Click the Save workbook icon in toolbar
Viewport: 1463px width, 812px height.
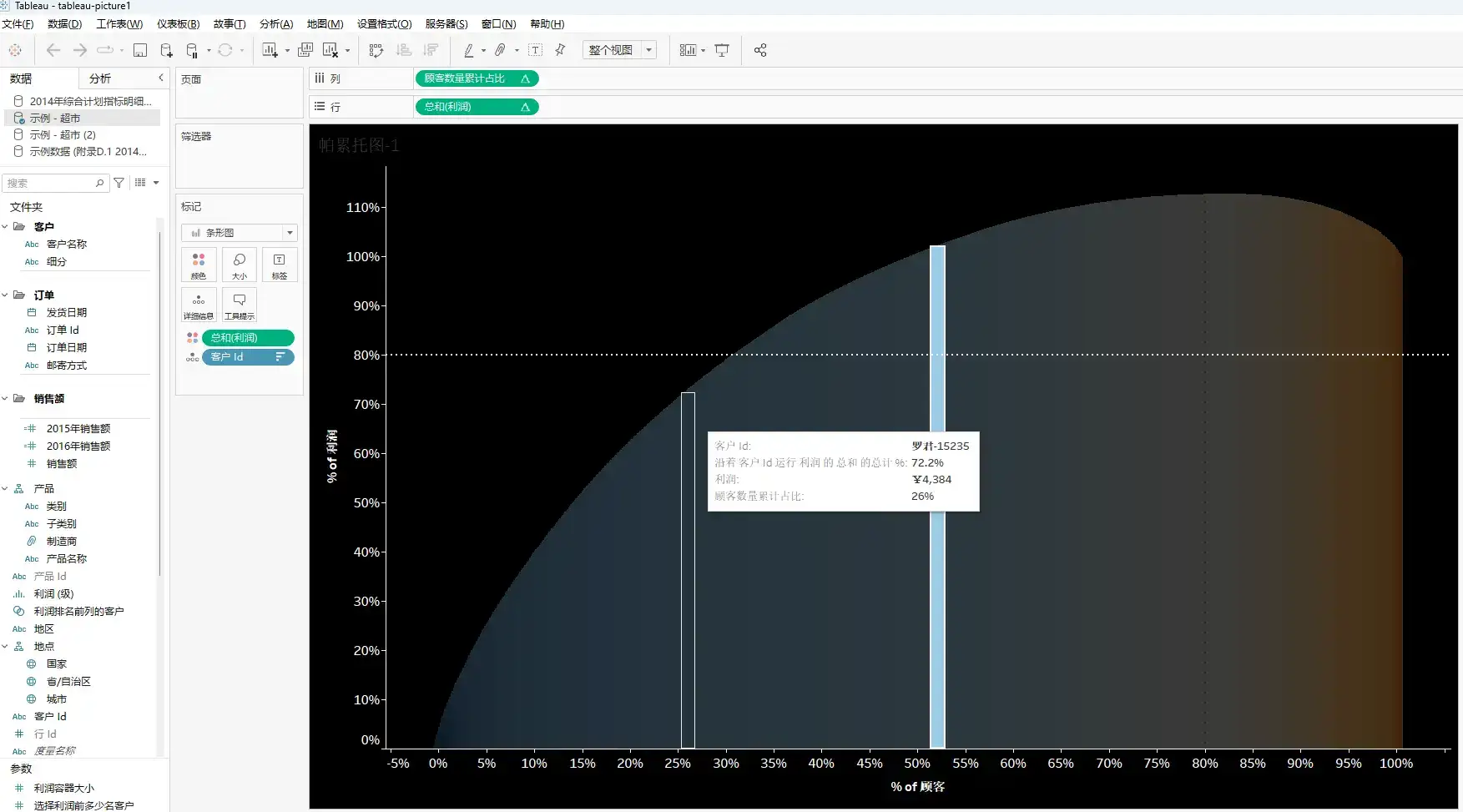[140, 50]
